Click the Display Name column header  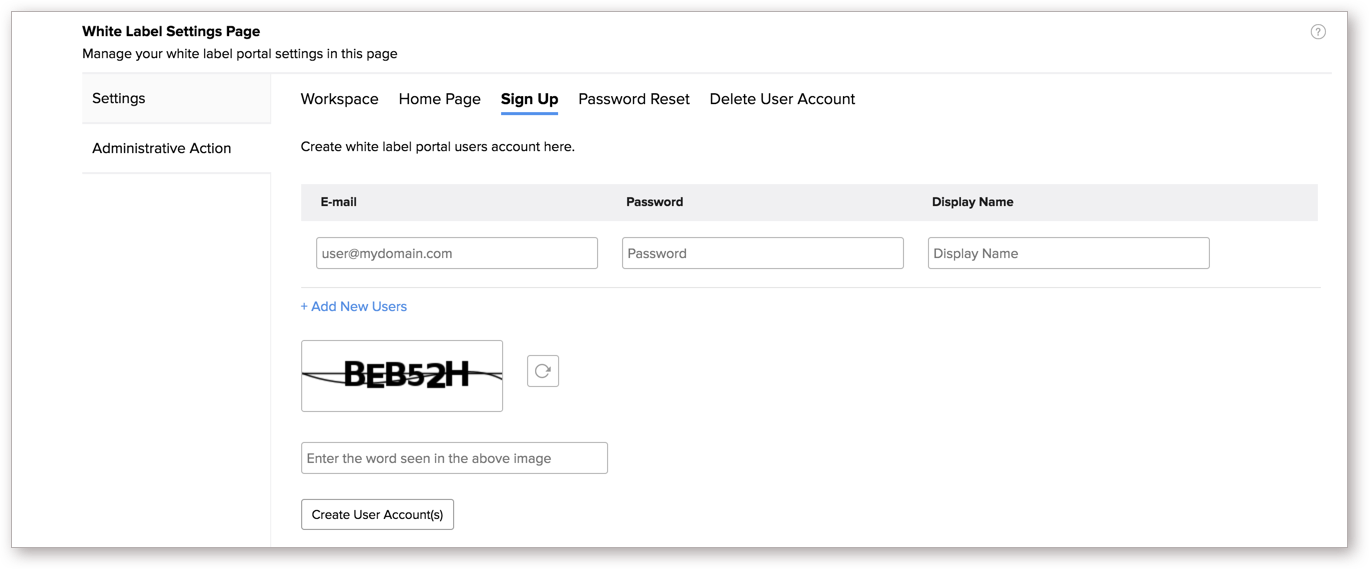[x=972, y=202]
